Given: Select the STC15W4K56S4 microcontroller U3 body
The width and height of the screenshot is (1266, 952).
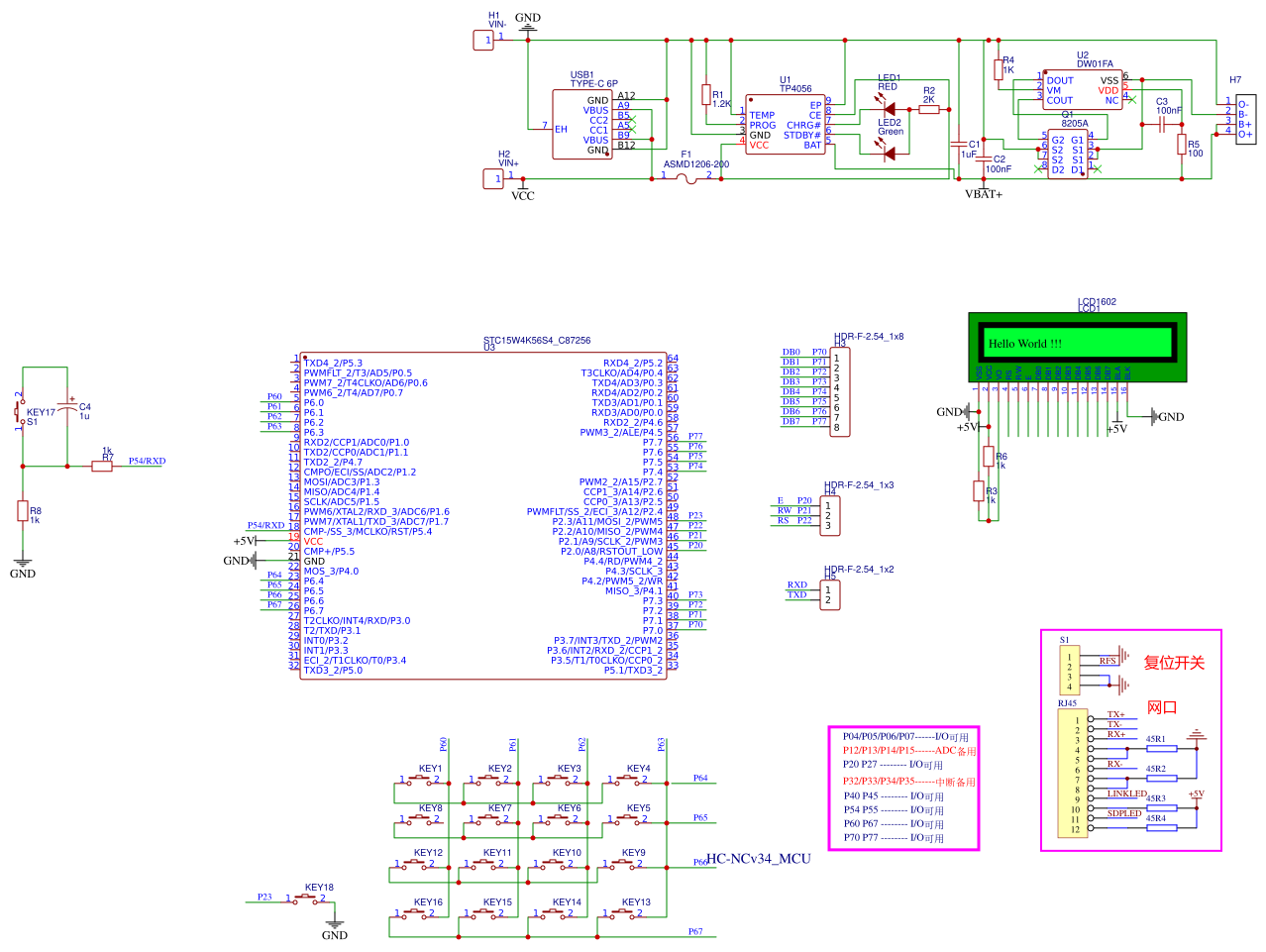Looking at the screenshot, I should coord(483,516).
